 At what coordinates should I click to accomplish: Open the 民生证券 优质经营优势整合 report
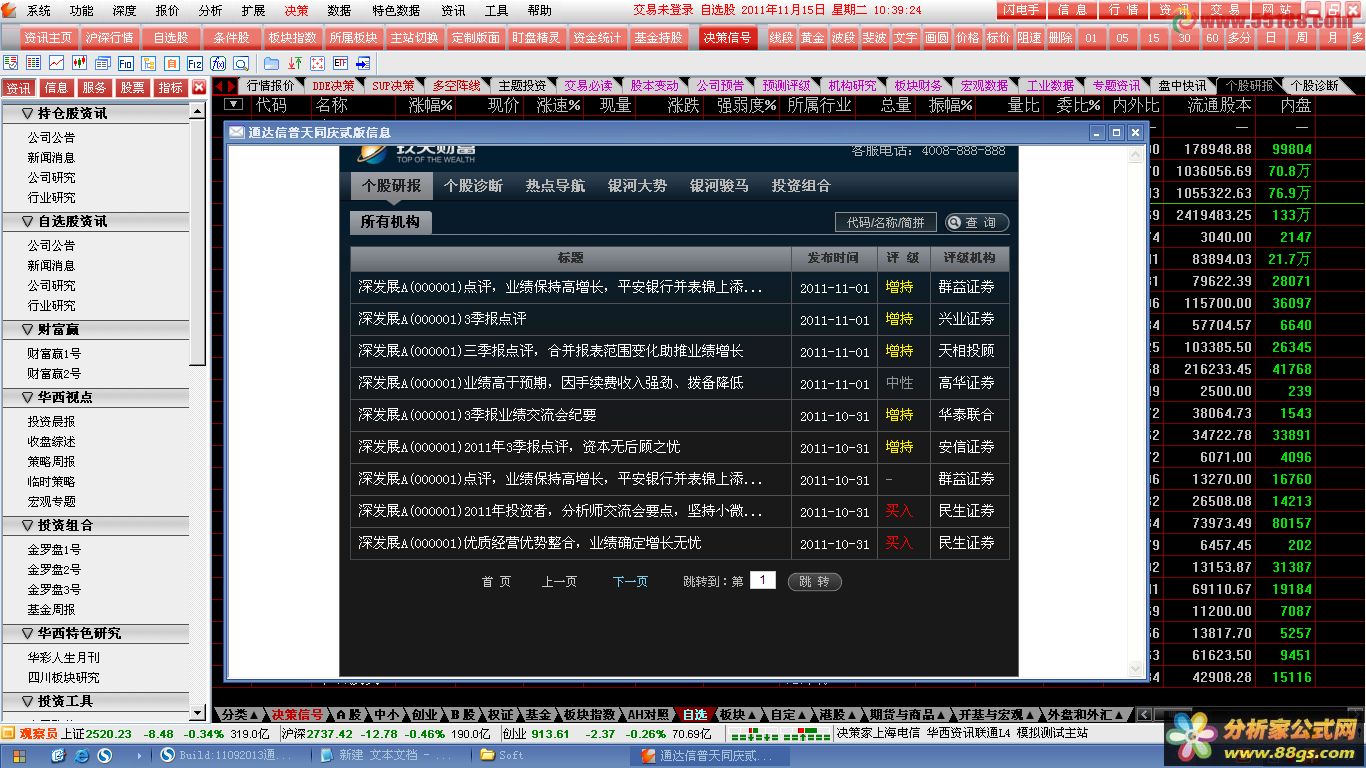(x=679, y=543)
